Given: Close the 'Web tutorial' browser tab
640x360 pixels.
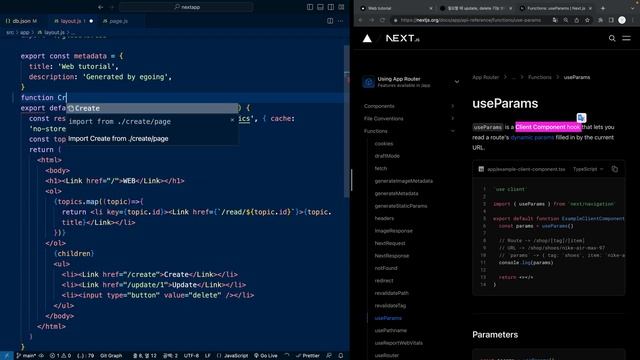Looking at the screenshot, I should [x=431, y=8].
